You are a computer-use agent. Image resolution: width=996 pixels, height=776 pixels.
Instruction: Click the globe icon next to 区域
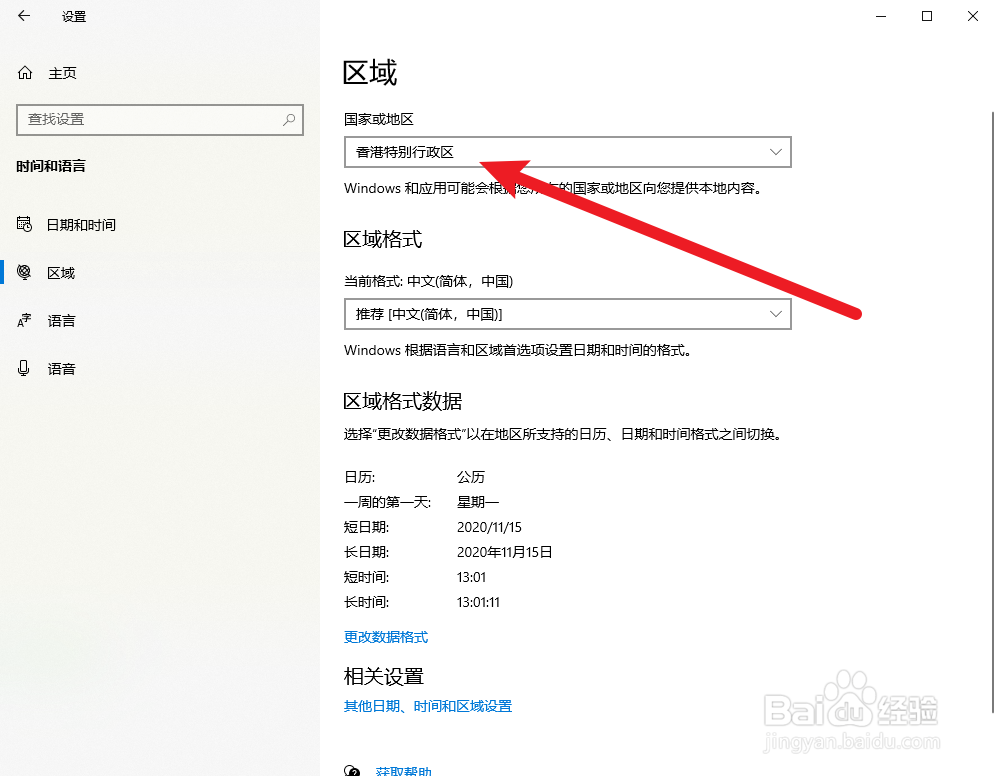coord(24,272)
